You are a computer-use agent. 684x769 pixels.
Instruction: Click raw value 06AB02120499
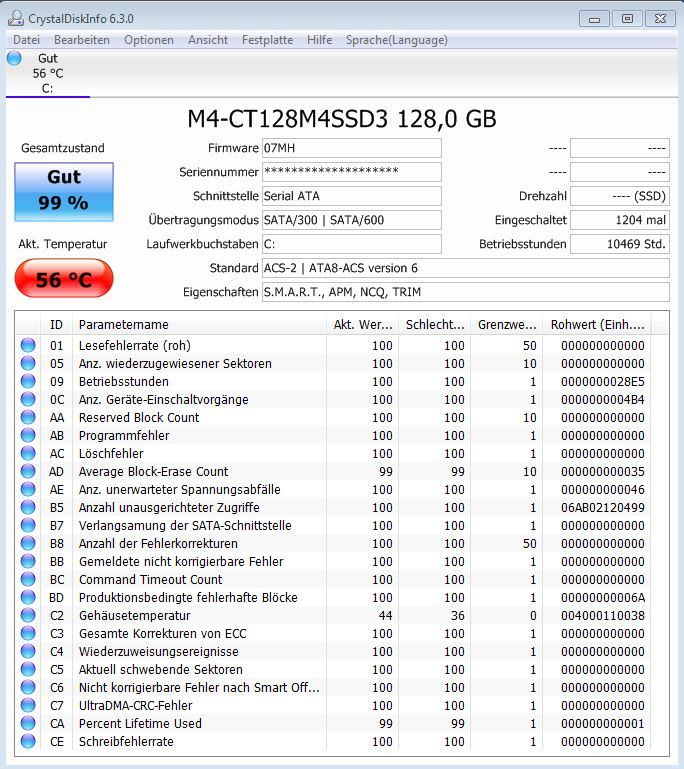[x=603, y=508]
